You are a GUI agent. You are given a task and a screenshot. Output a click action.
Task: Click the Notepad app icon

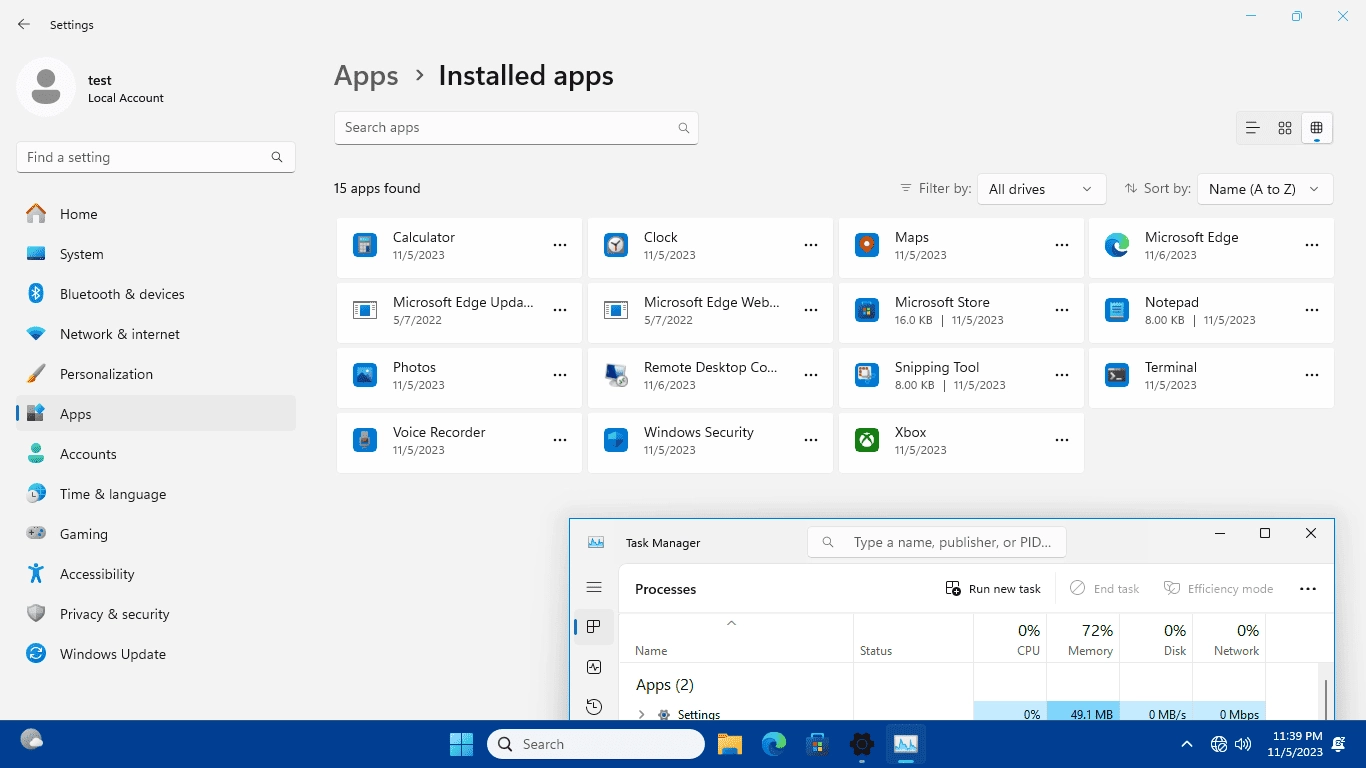[x=1117, y=310]
